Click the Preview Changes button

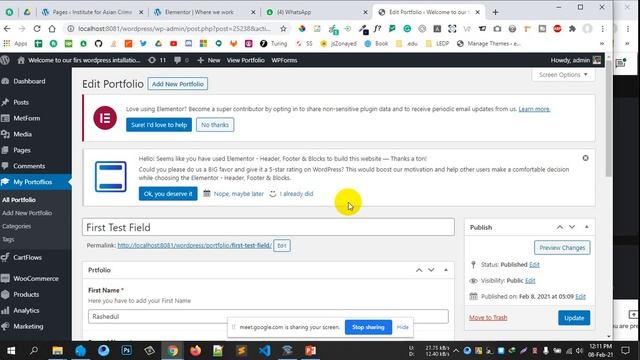[562, 248]
